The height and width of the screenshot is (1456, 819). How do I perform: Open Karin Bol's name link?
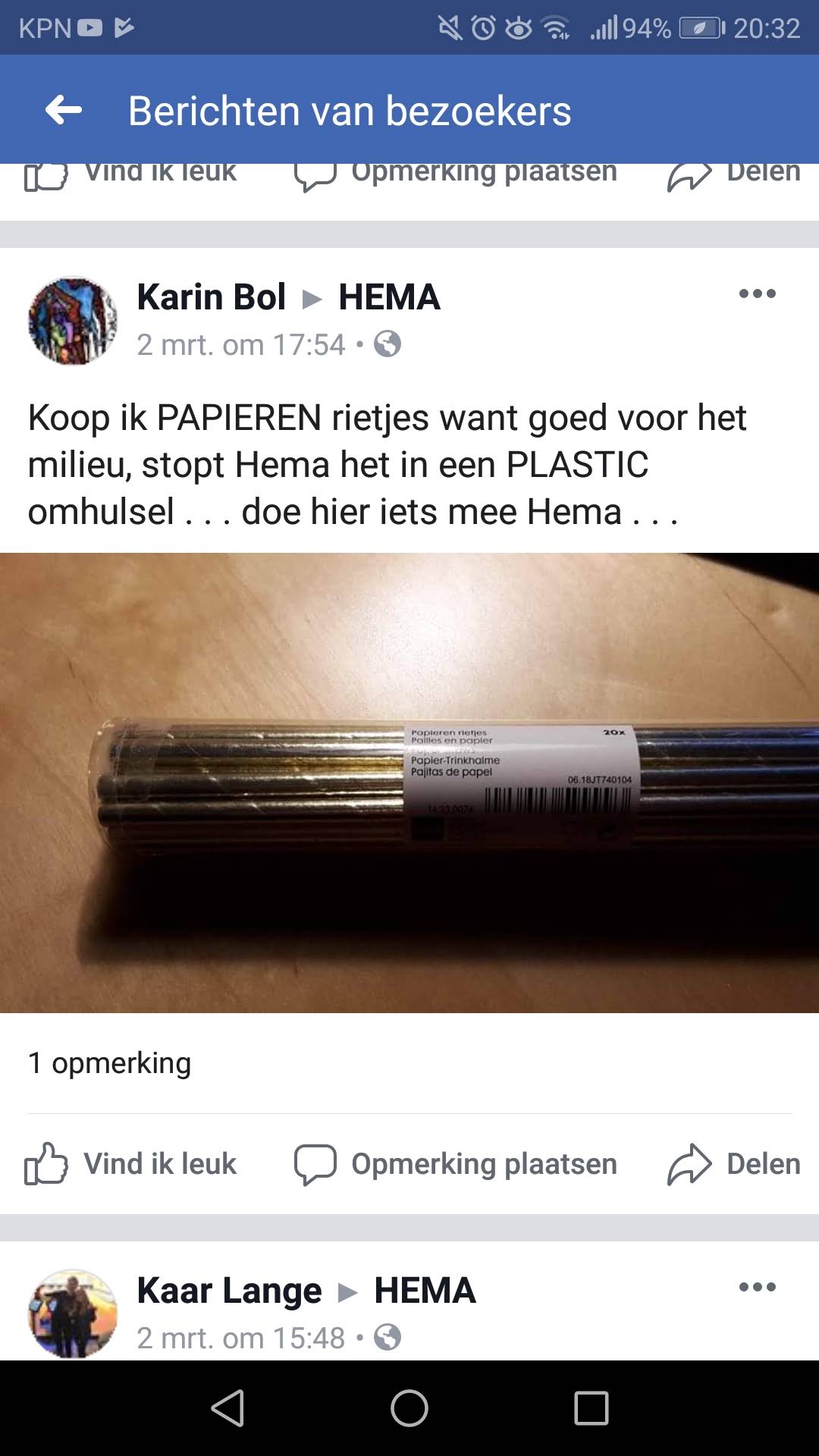tap(212, 297)
